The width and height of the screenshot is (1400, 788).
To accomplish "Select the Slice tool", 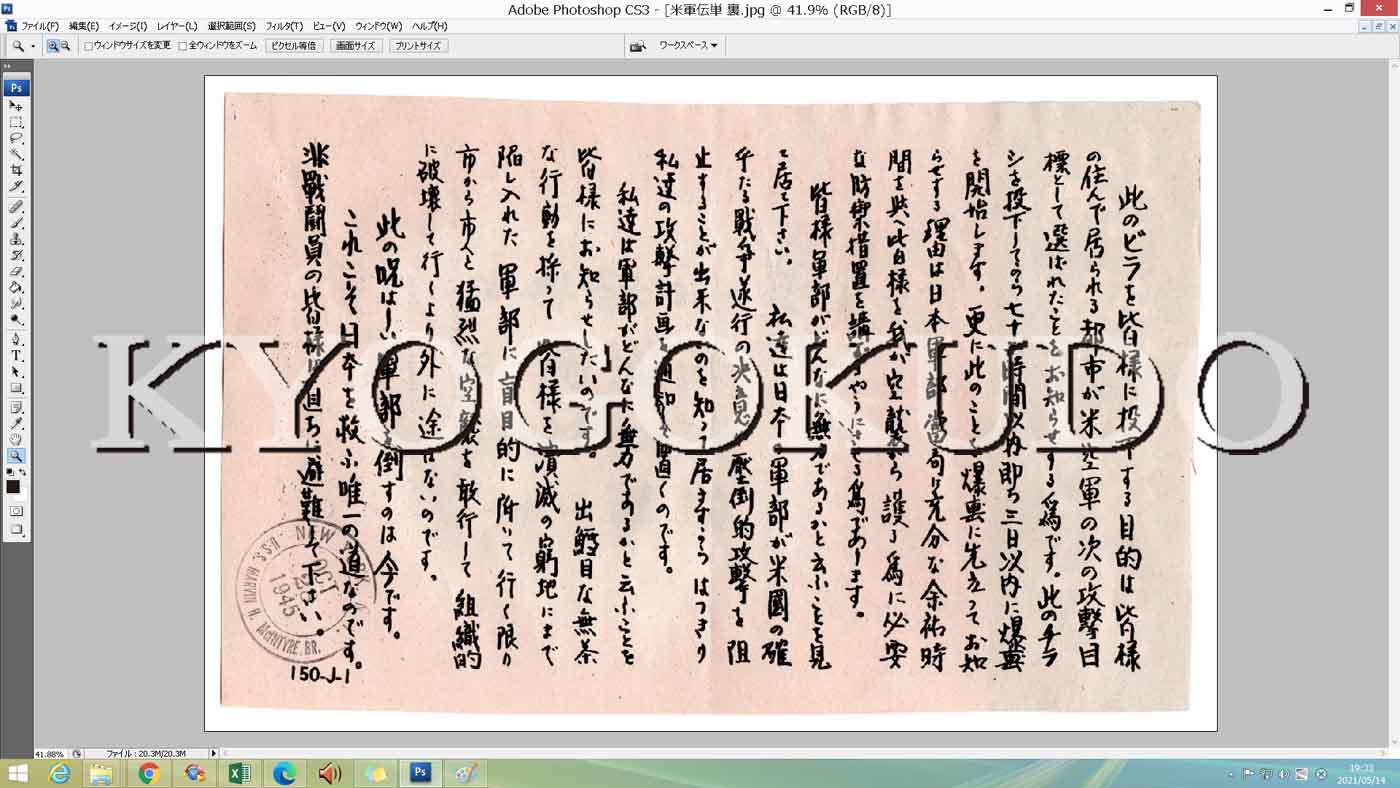I will (x=16, y=186).
